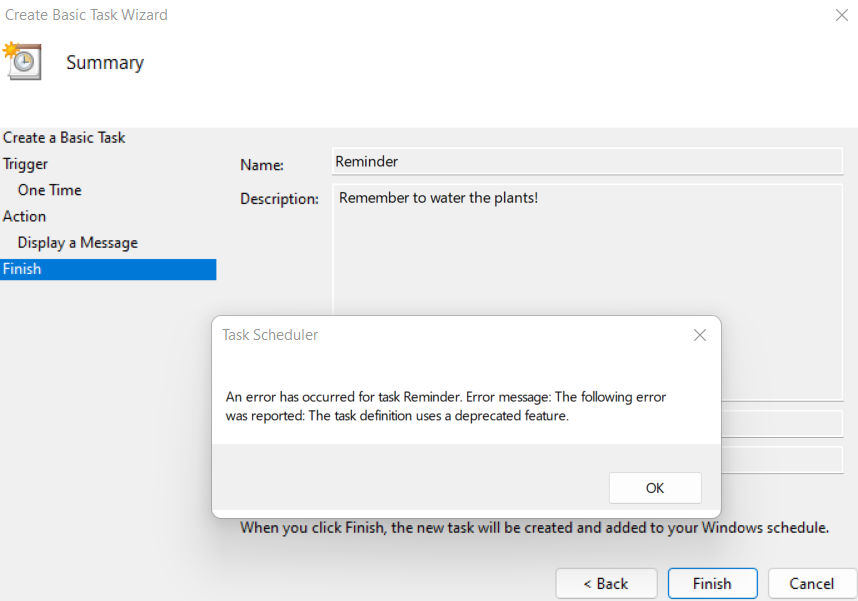Click the "Name:" field label
This screenshot has width=858, height=601.
pyautogui.click(x=262, y=165)
